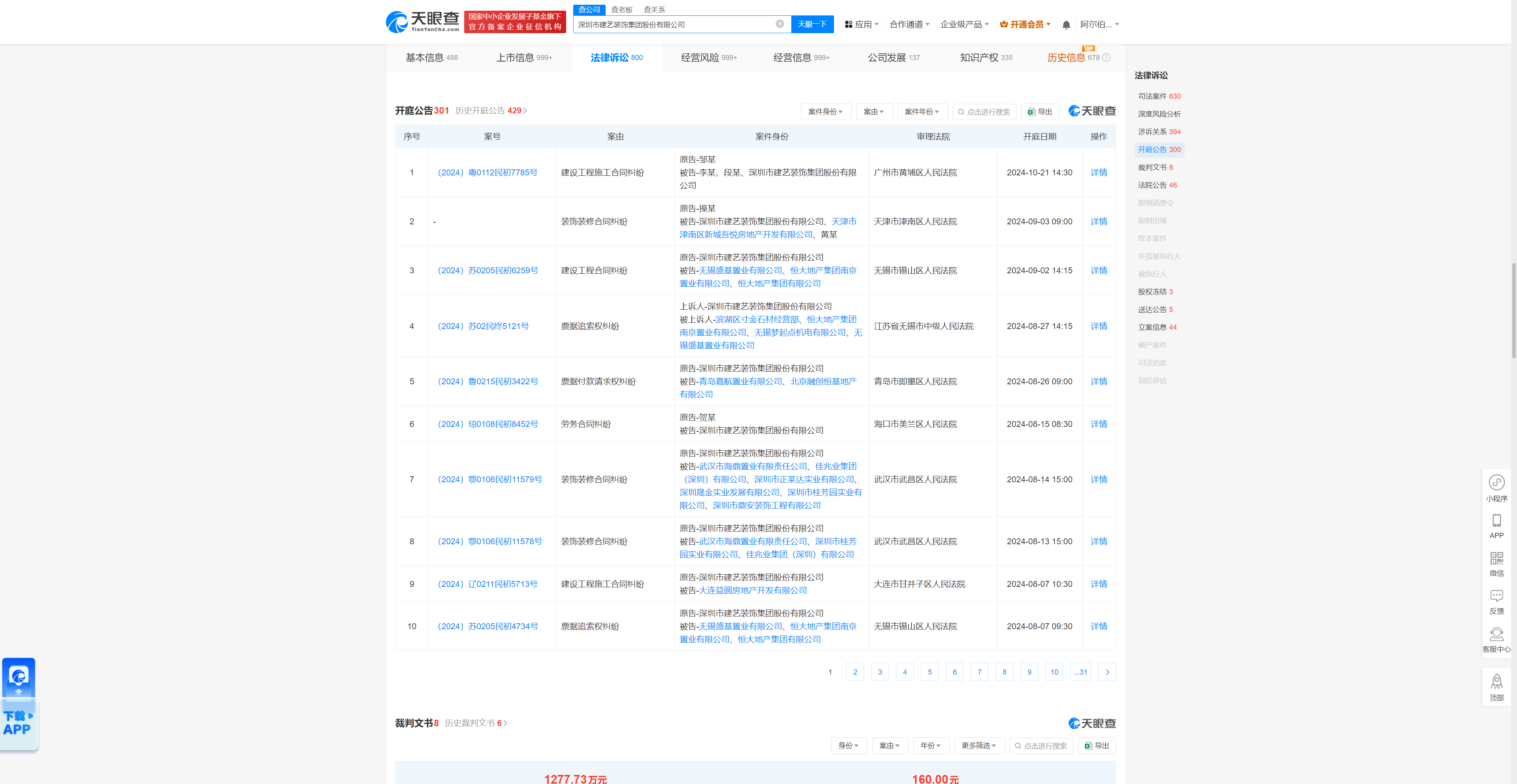Switch to 基本信息 tab
Viewport: 1517px width, 784px height.
click(x=432, y=58)
